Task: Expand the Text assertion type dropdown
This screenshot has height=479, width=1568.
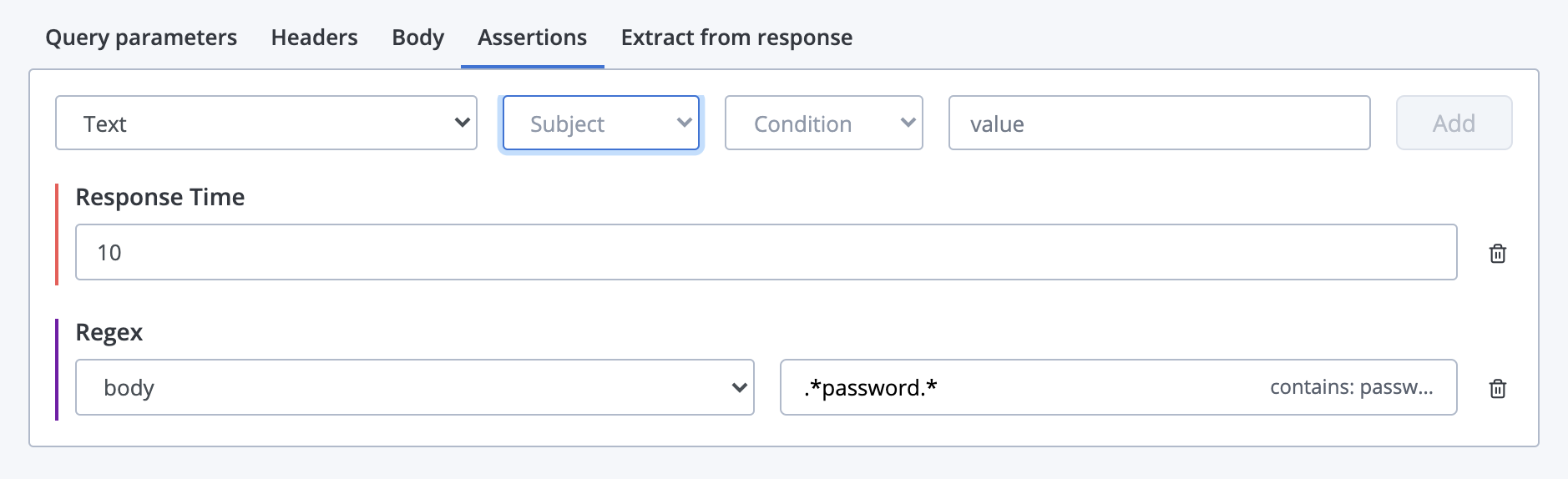Action: [266, 124]
